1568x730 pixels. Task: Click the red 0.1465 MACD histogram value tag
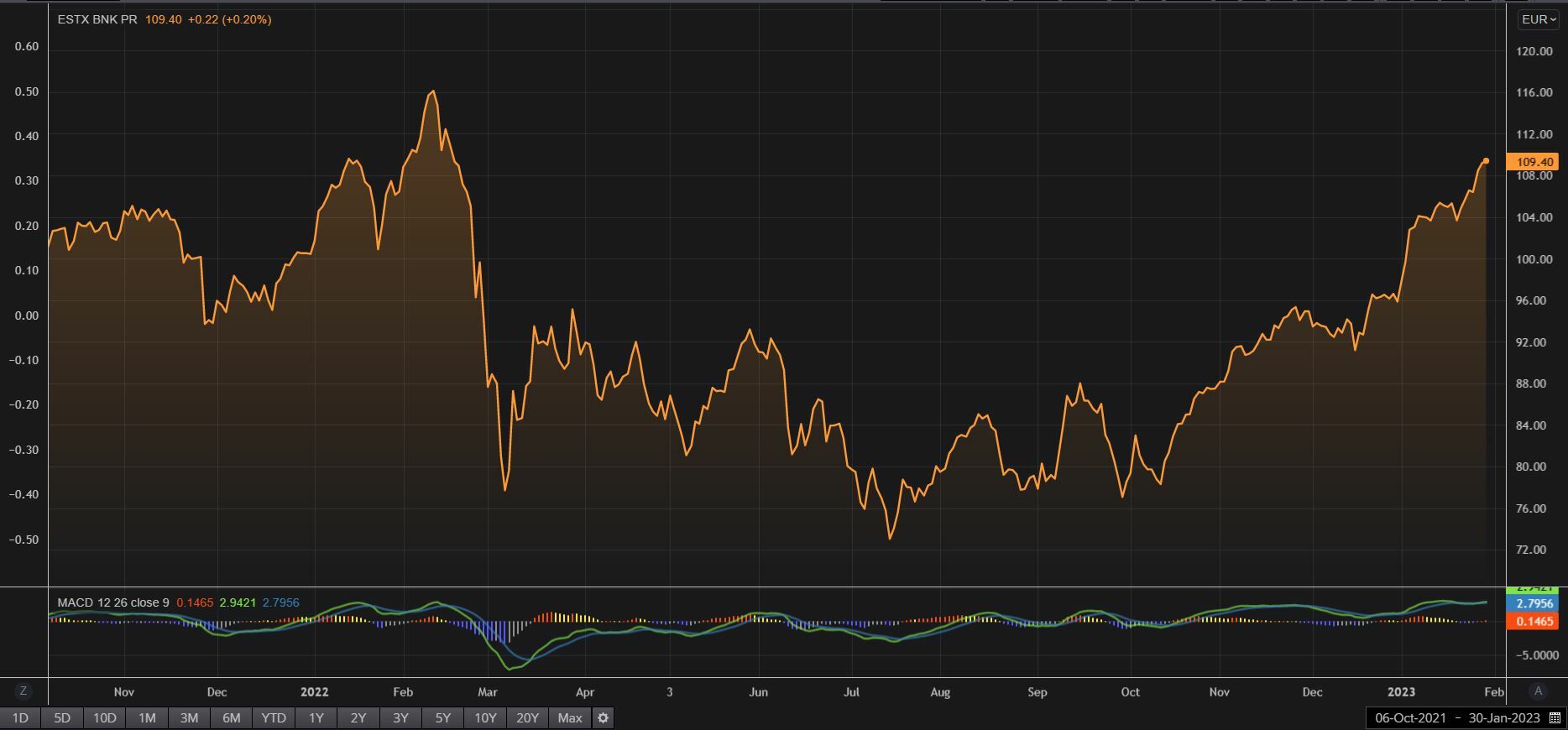[x=1533, y=621]
